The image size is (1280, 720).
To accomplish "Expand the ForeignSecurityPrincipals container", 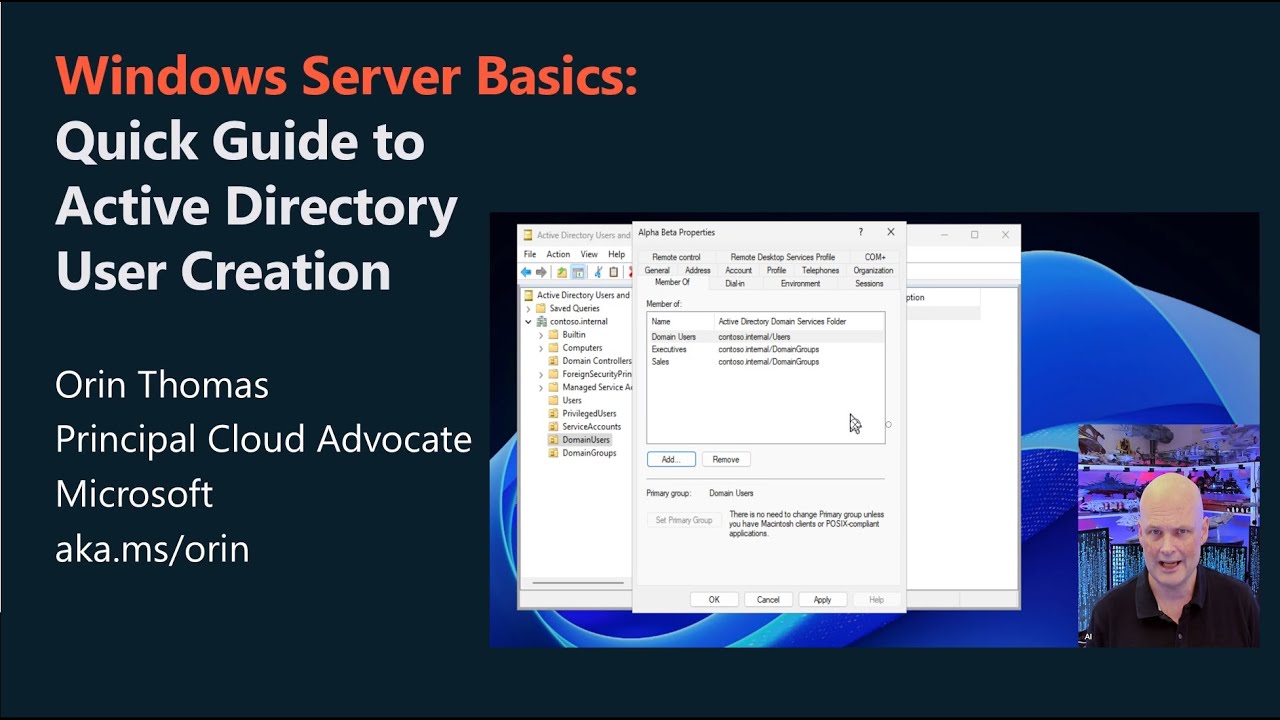I will tap(541, 374).
